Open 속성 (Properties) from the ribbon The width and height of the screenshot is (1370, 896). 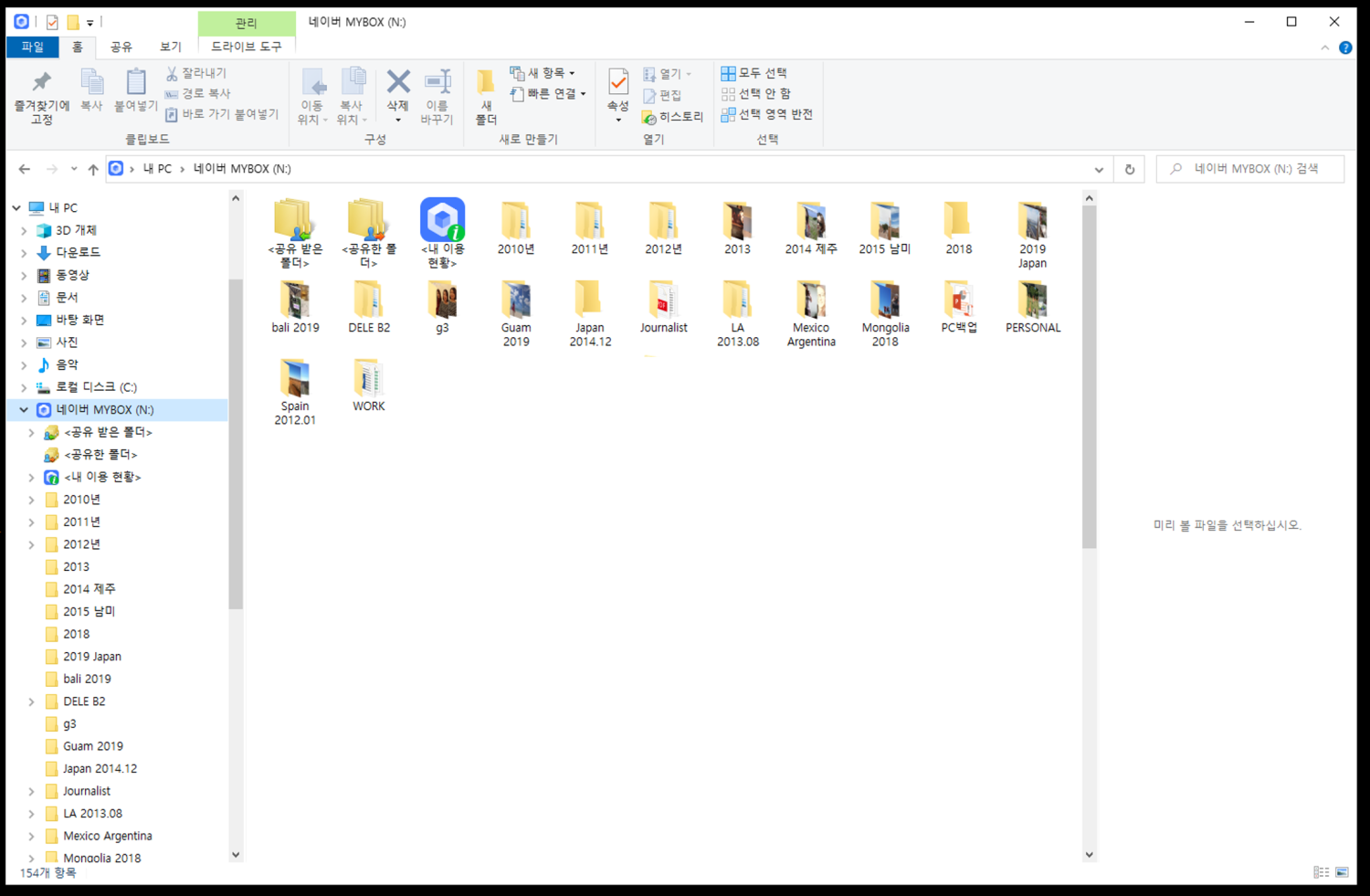coord(618,97)
